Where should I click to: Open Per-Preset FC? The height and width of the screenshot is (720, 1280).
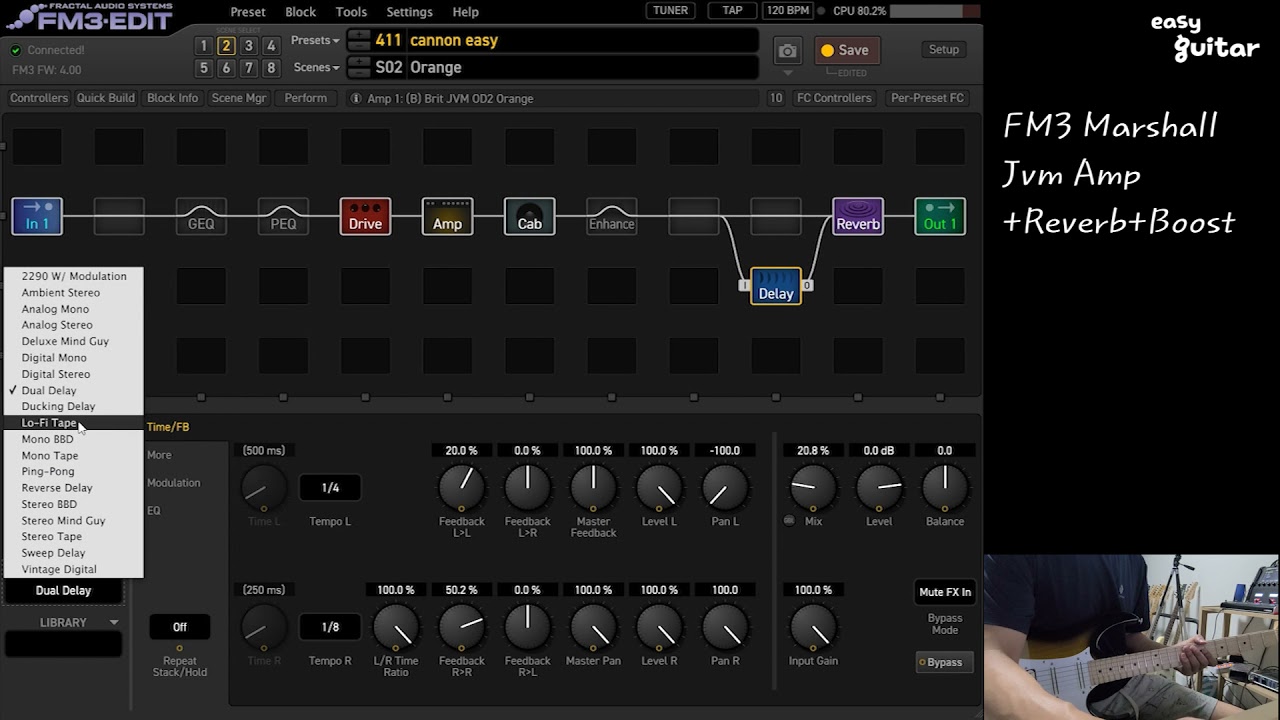coord(927,98)
